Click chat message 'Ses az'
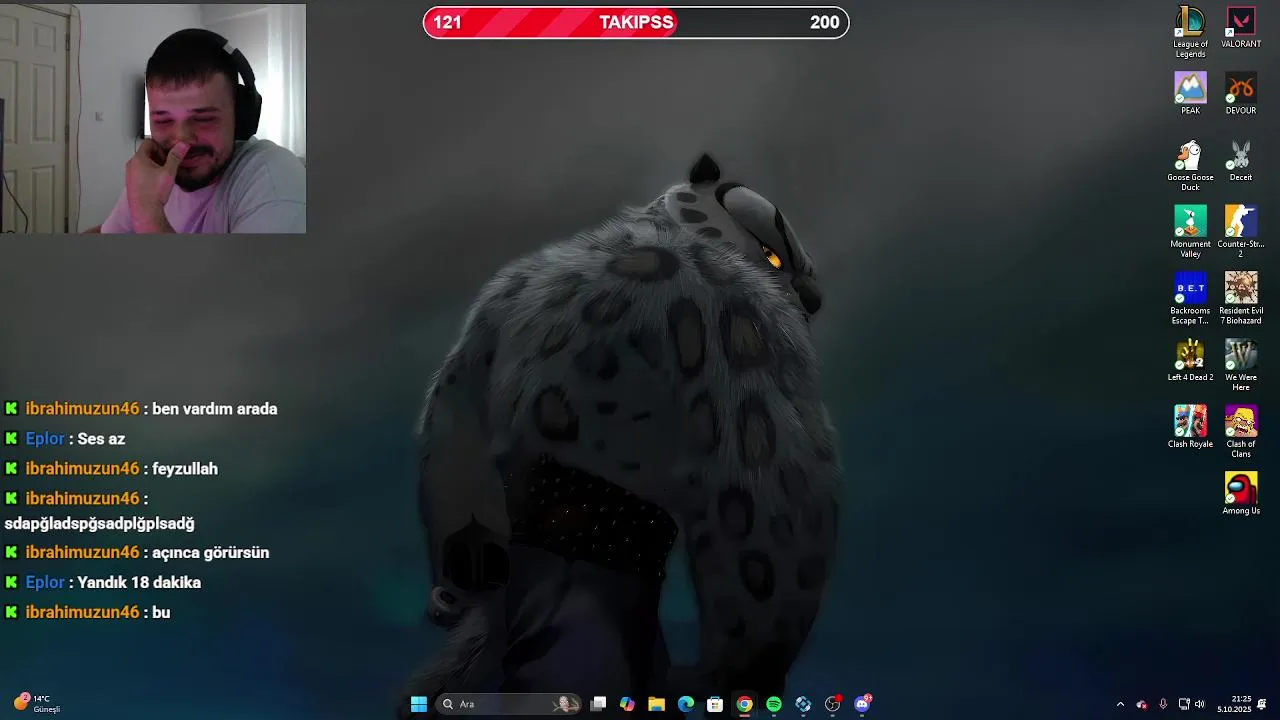 [101, 439]
